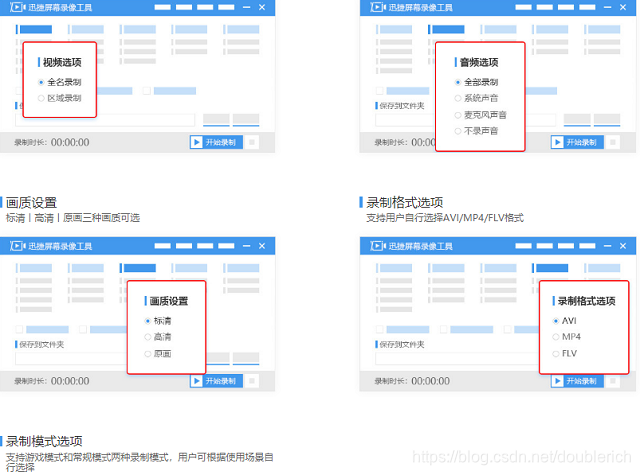Click the 录制格式选项 section heading on page

click(x=404, y=202)
